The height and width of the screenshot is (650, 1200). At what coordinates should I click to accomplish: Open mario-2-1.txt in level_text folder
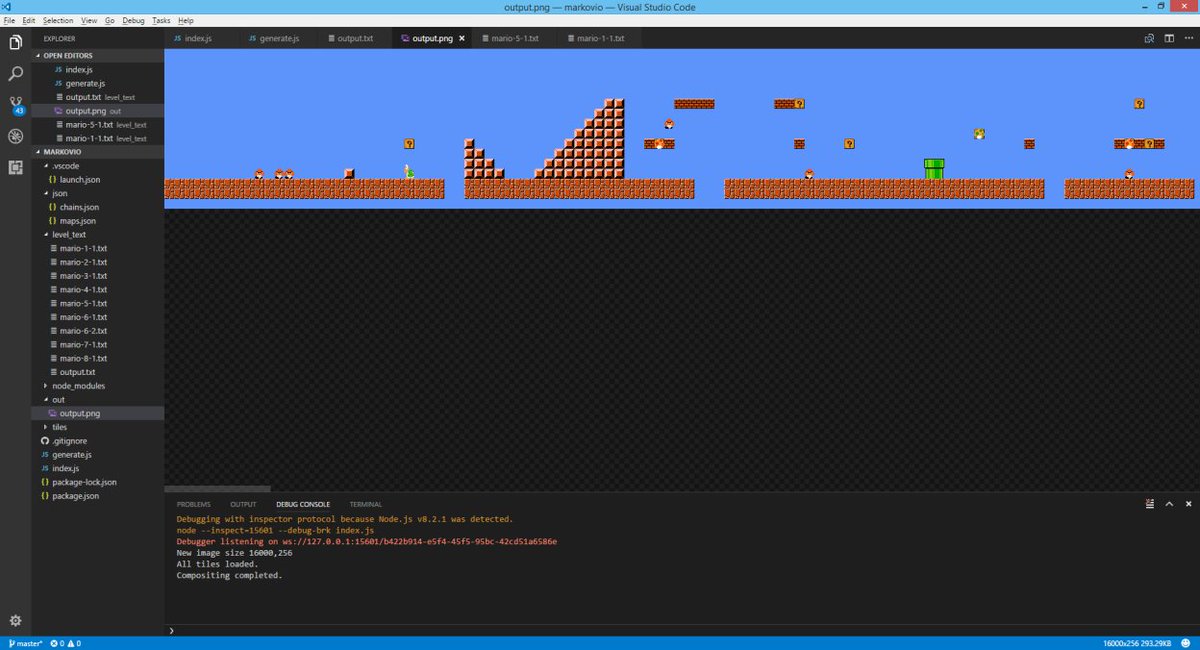[x=98, y=262]
